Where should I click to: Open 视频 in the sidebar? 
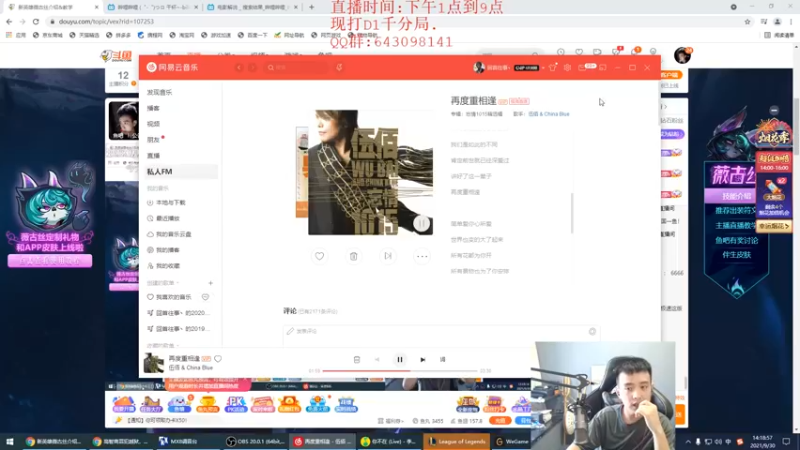pyautogui.click(x=153, y=124)
